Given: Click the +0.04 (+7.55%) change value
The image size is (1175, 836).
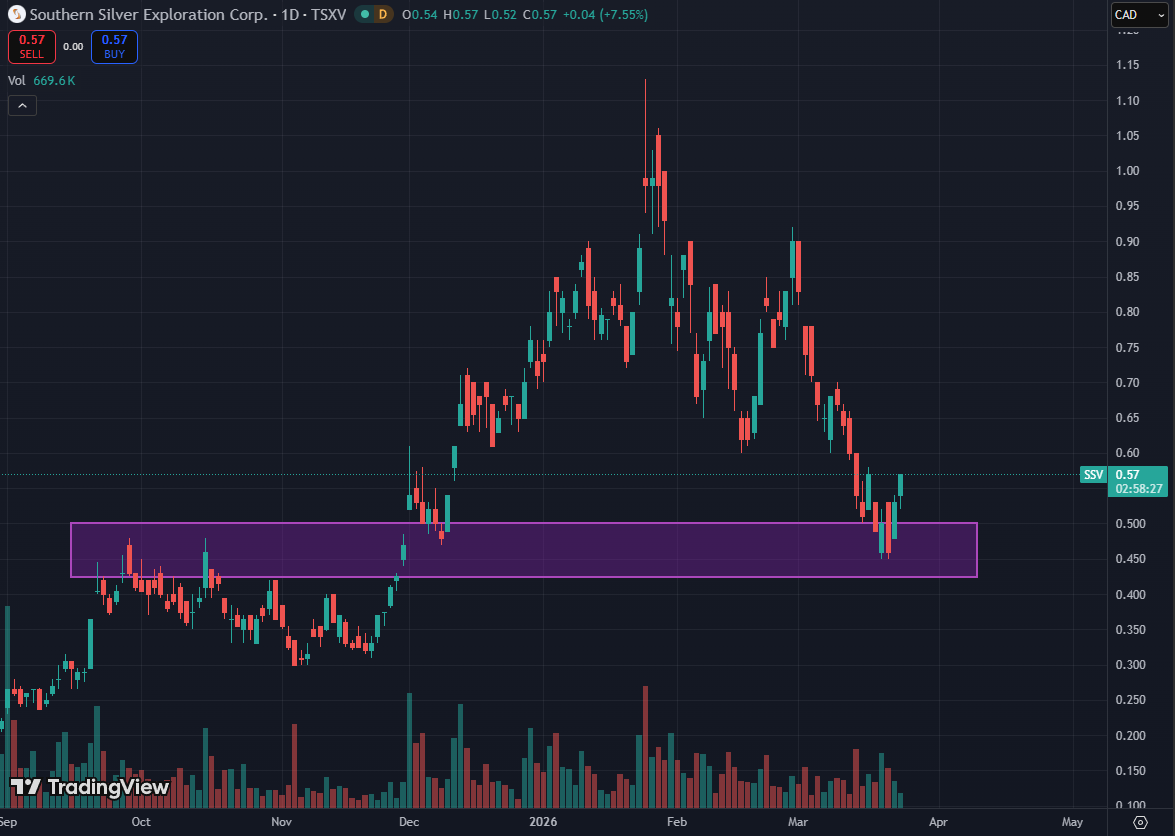Looking at the screenshot, I should [604, 14].
